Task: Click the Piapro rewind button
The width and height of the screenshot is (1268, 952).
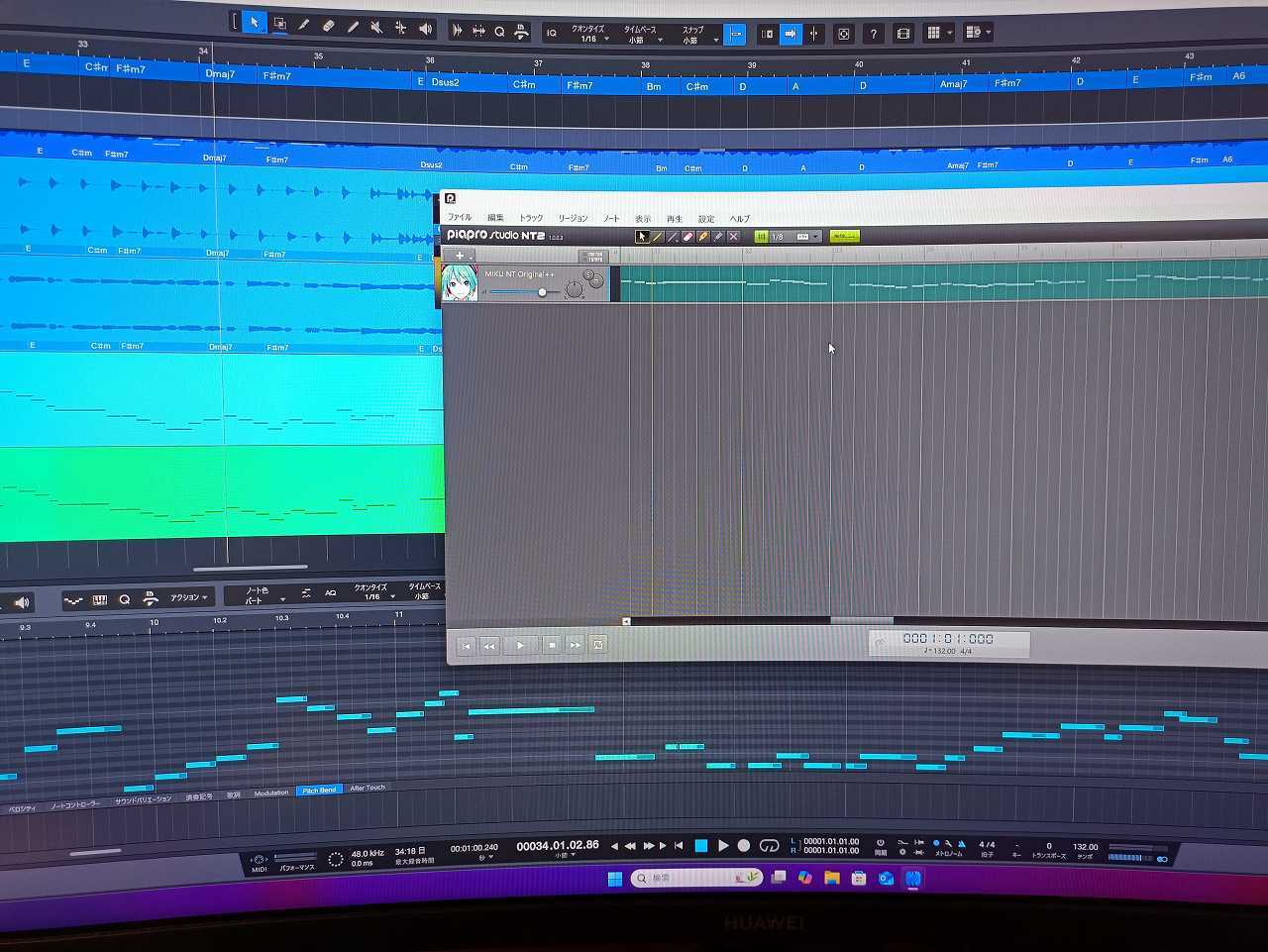Action: [489, 646]
